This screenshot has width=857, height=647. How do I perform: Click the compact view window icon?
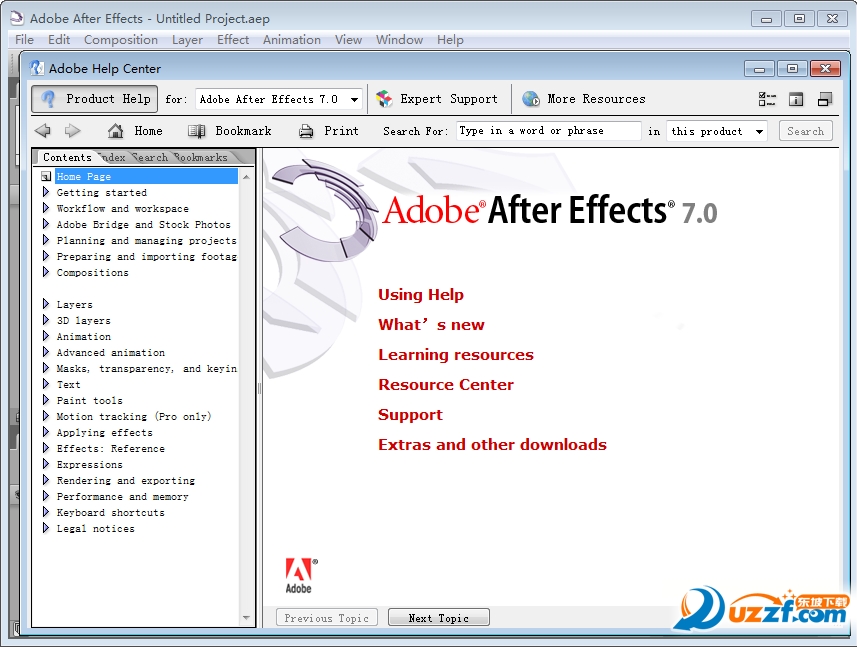click(825, 99)
